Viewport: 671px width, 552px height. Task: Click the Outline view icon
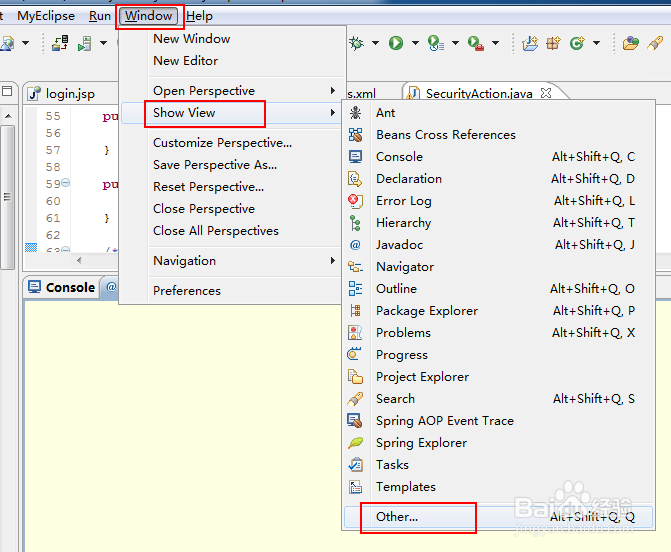(x=355, y=289)
